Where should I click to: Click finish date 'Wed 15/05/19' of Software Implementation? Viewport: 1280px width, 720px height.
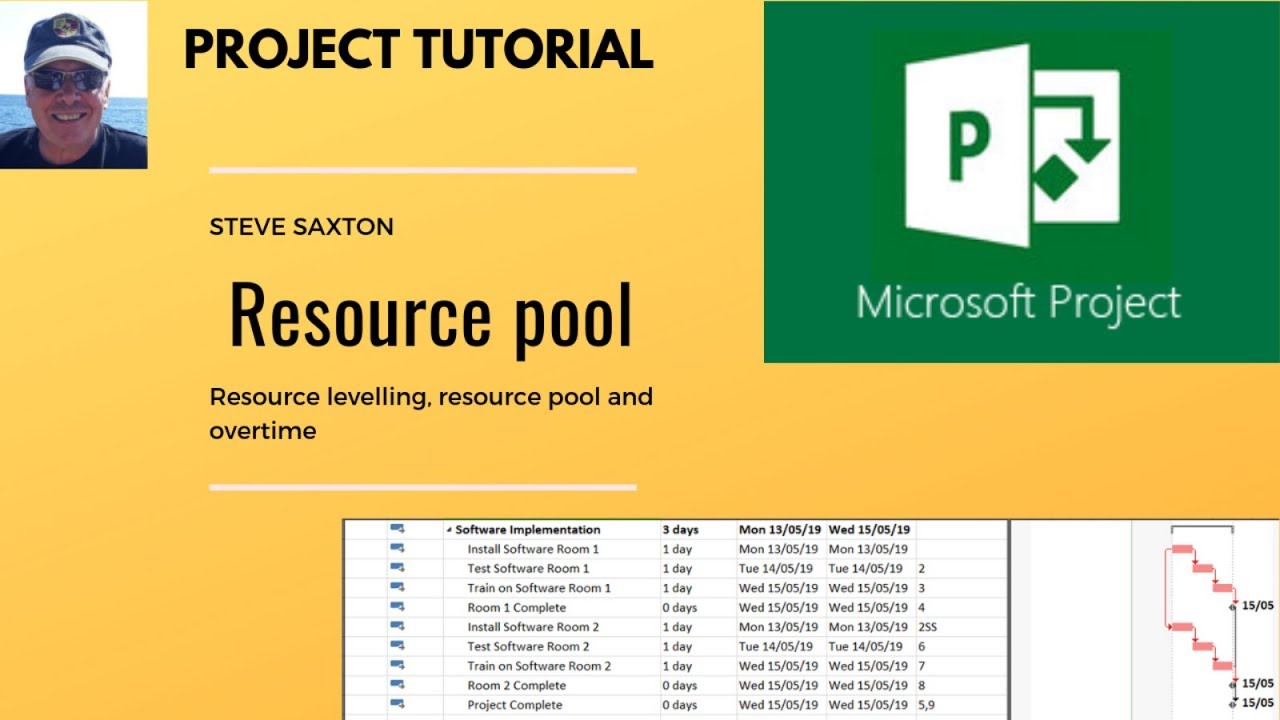[869, 530]
